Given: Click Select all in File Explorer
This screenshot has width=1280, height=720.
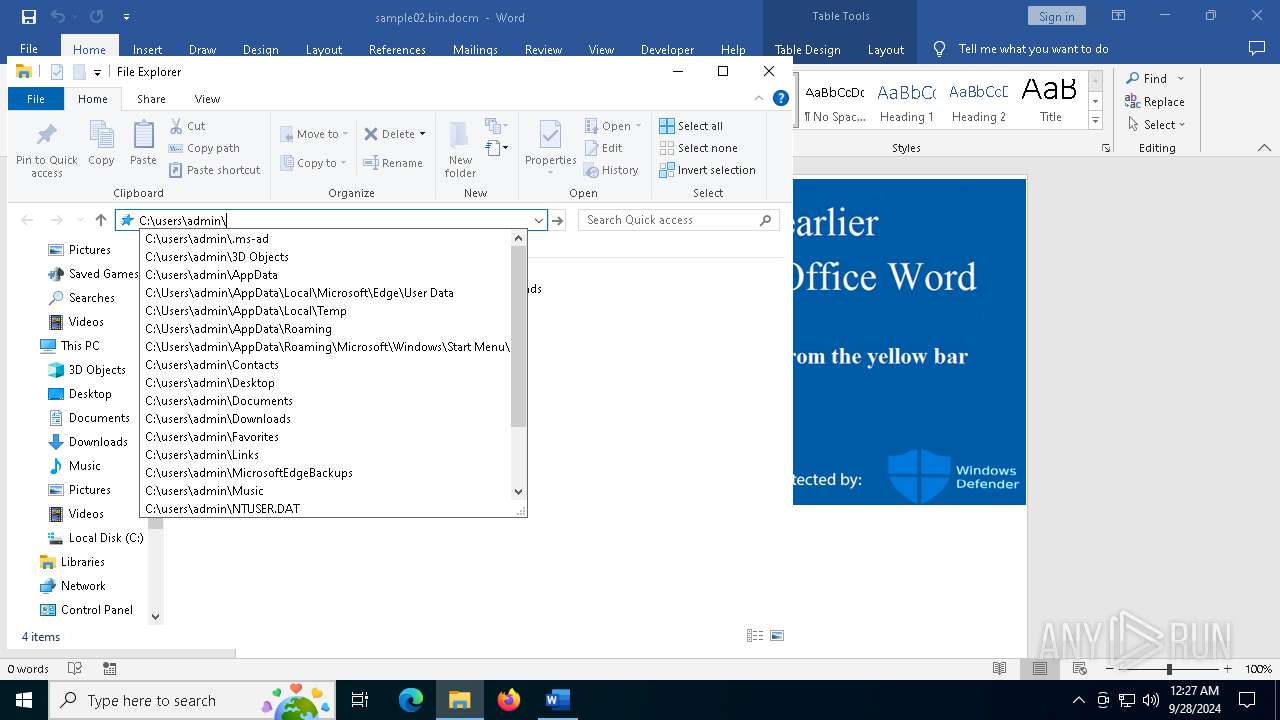Looking at the screenshot, I should (691, 126).
